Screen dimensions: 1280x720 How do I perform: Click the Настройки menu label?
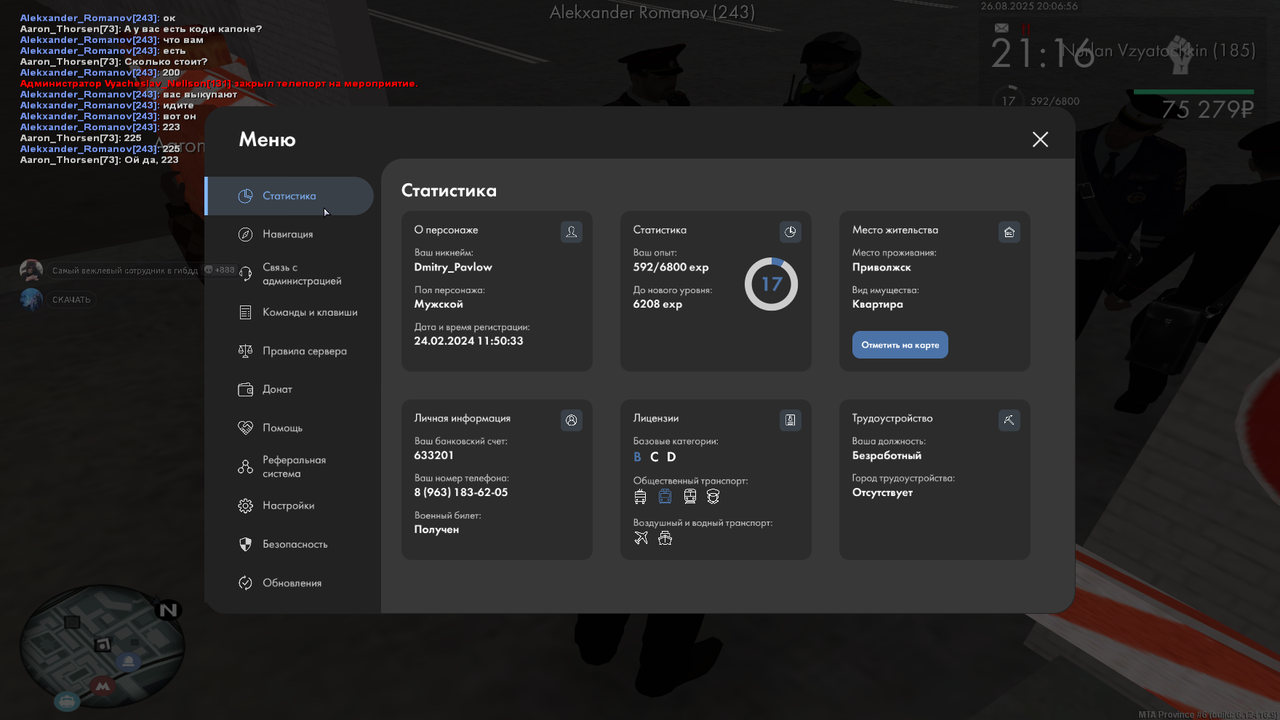[288, 506]
